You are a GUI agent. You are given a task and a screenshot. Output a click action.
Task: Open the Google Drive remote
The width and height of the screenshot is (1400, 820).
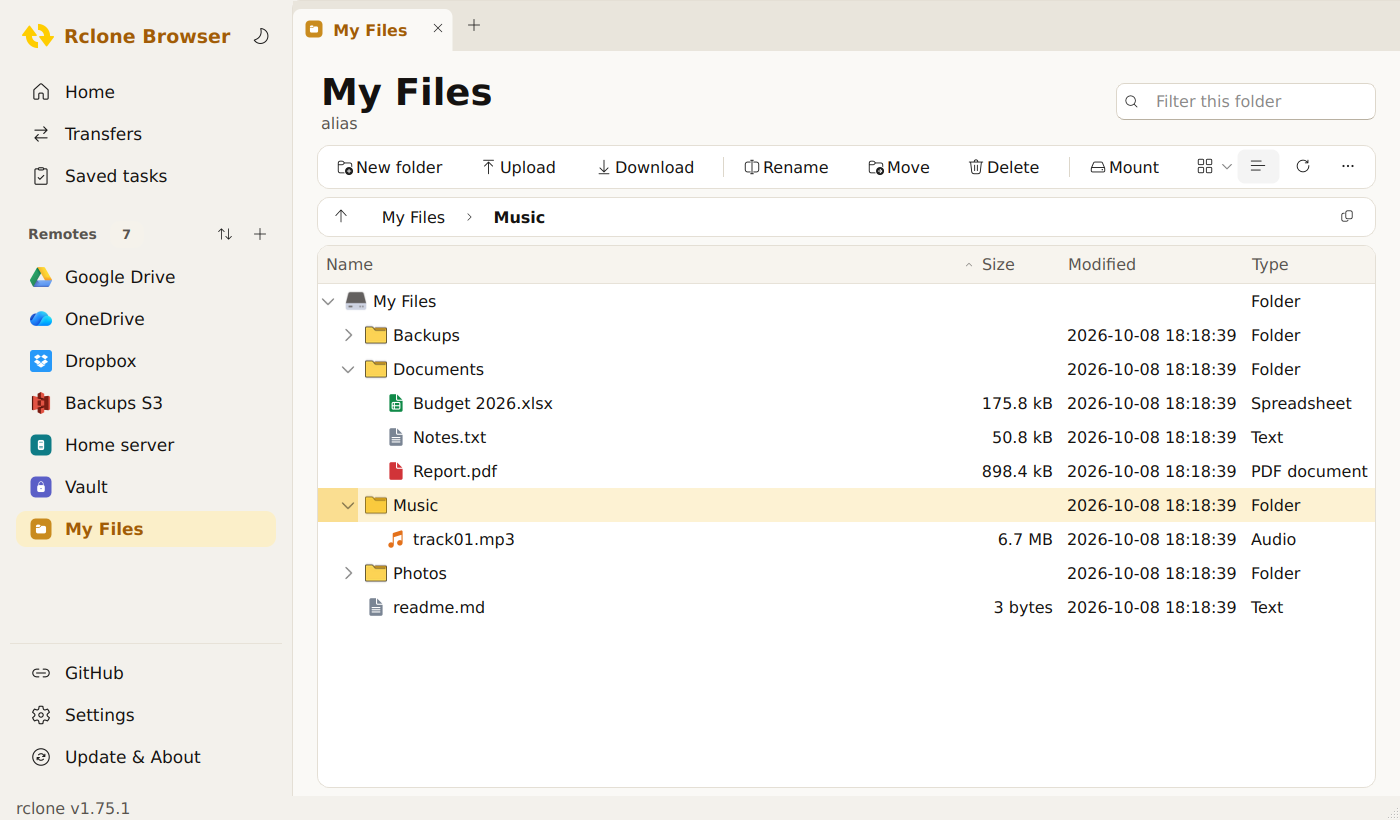(146, 277)
